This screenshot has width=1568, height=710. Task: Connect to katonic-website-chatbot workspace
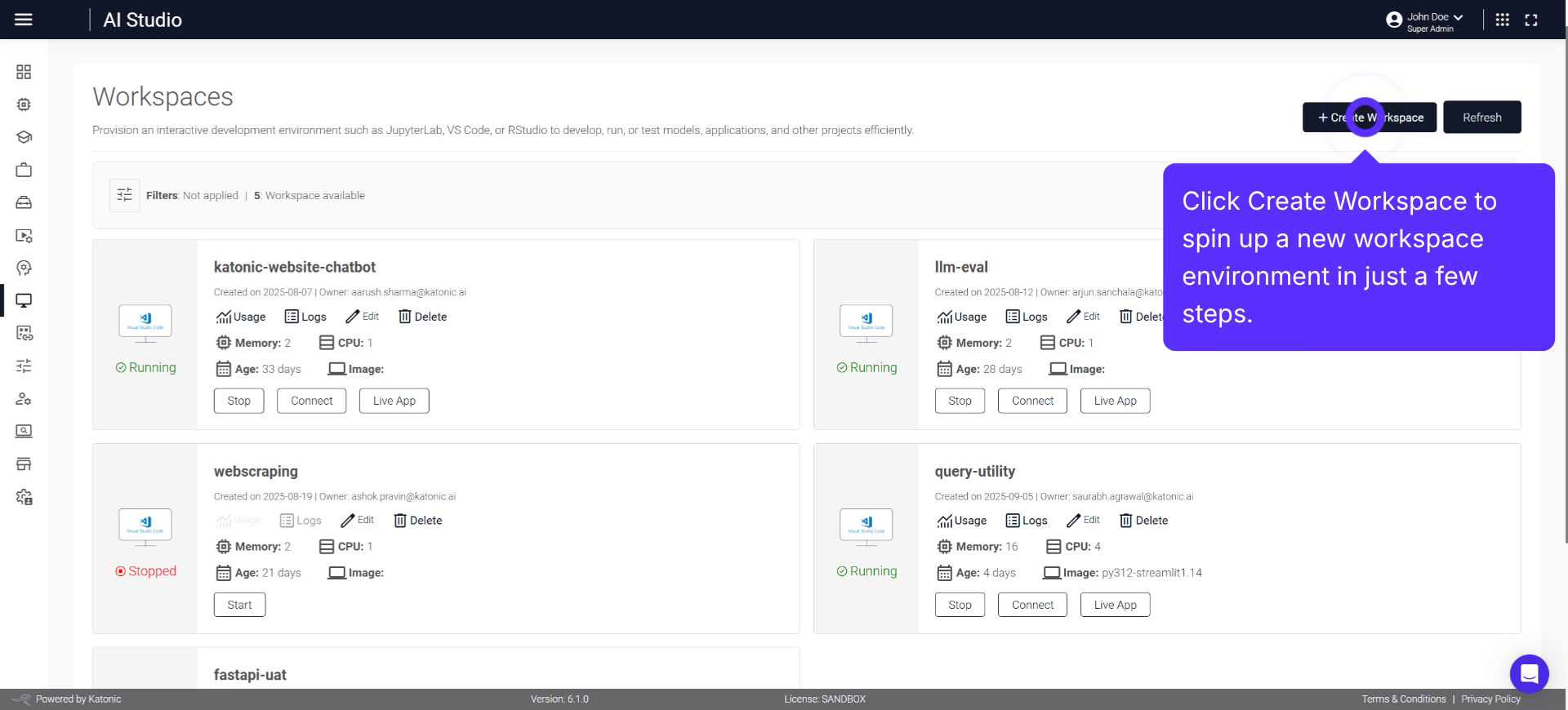point(311,401)
